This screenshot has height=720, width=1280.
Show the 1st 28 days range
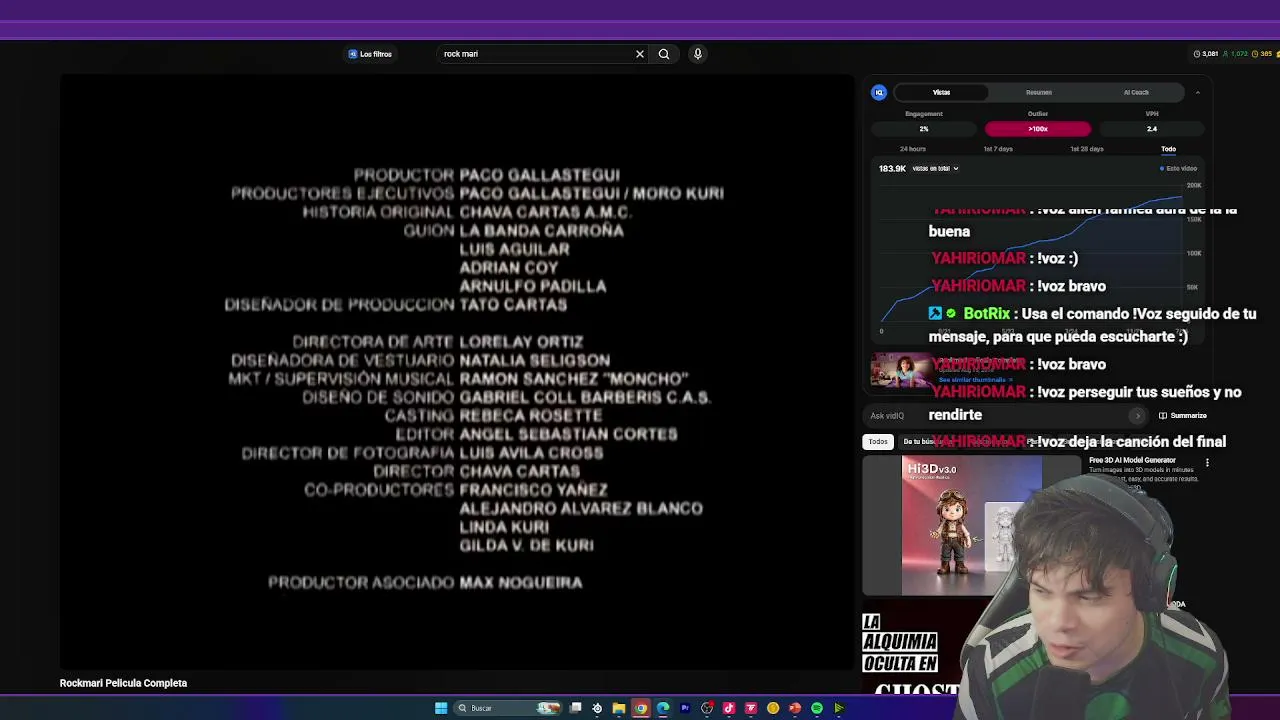coord(1087,149)
